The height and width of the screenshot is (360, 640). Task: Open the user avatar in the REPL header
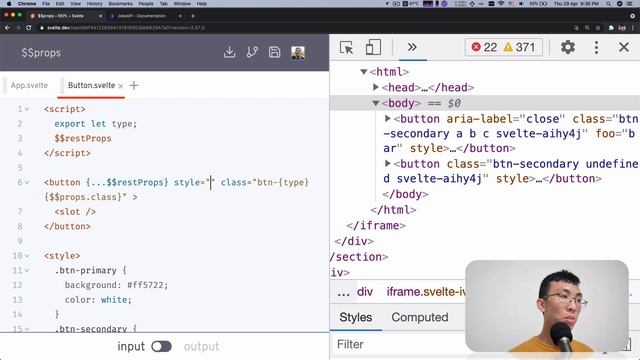point(298,53)
